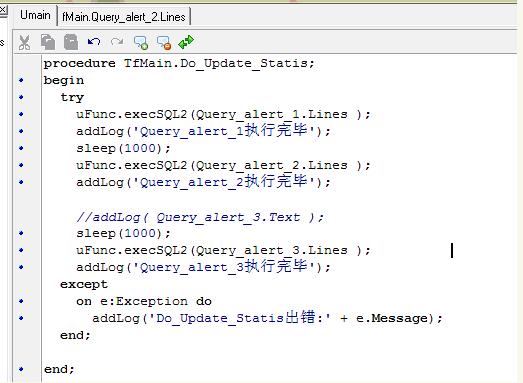
Task: Click the Paste clipboard icon
Action: [x=71, y=42]
